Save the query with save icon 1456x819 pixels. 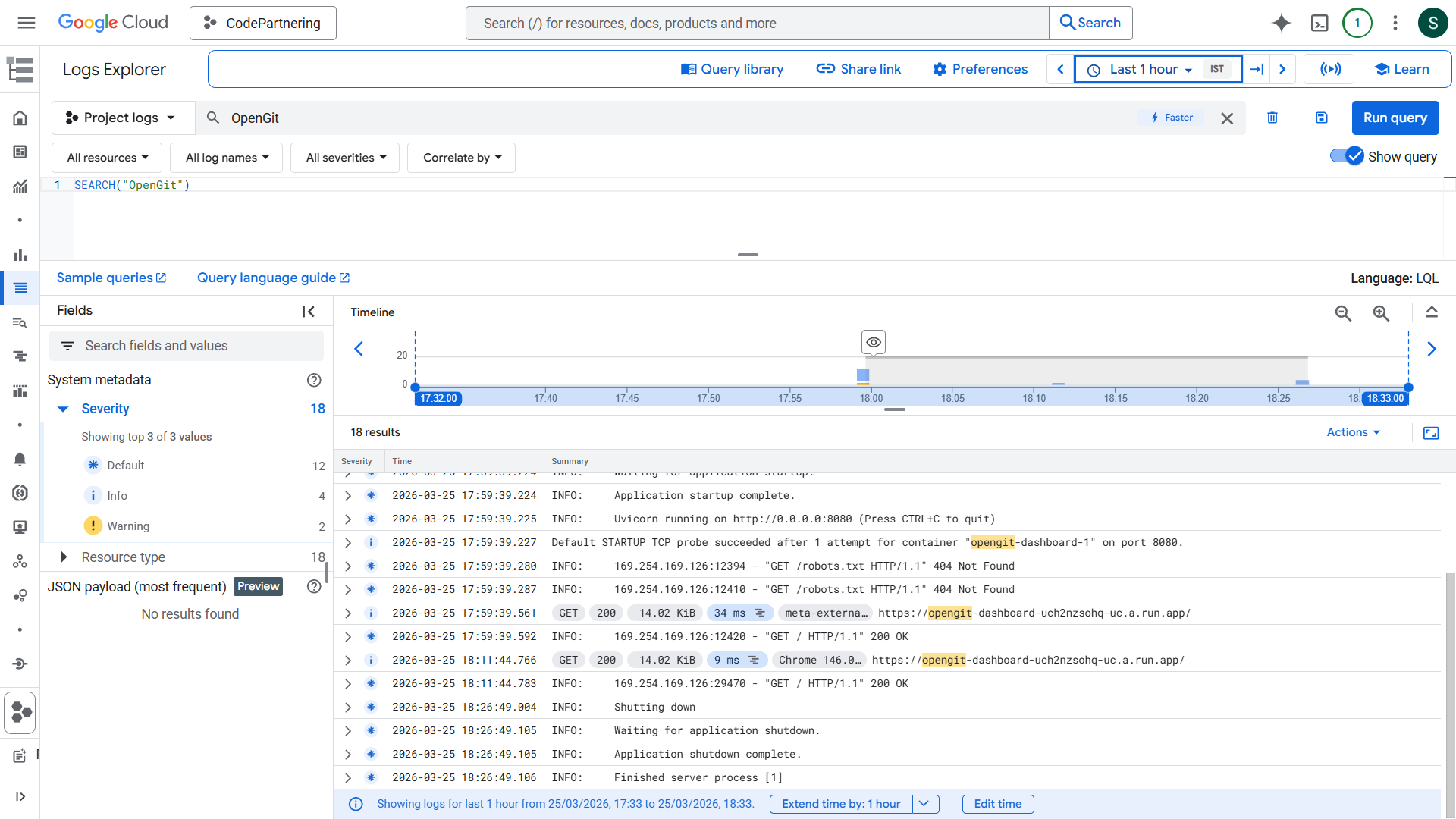(1321, 118)
